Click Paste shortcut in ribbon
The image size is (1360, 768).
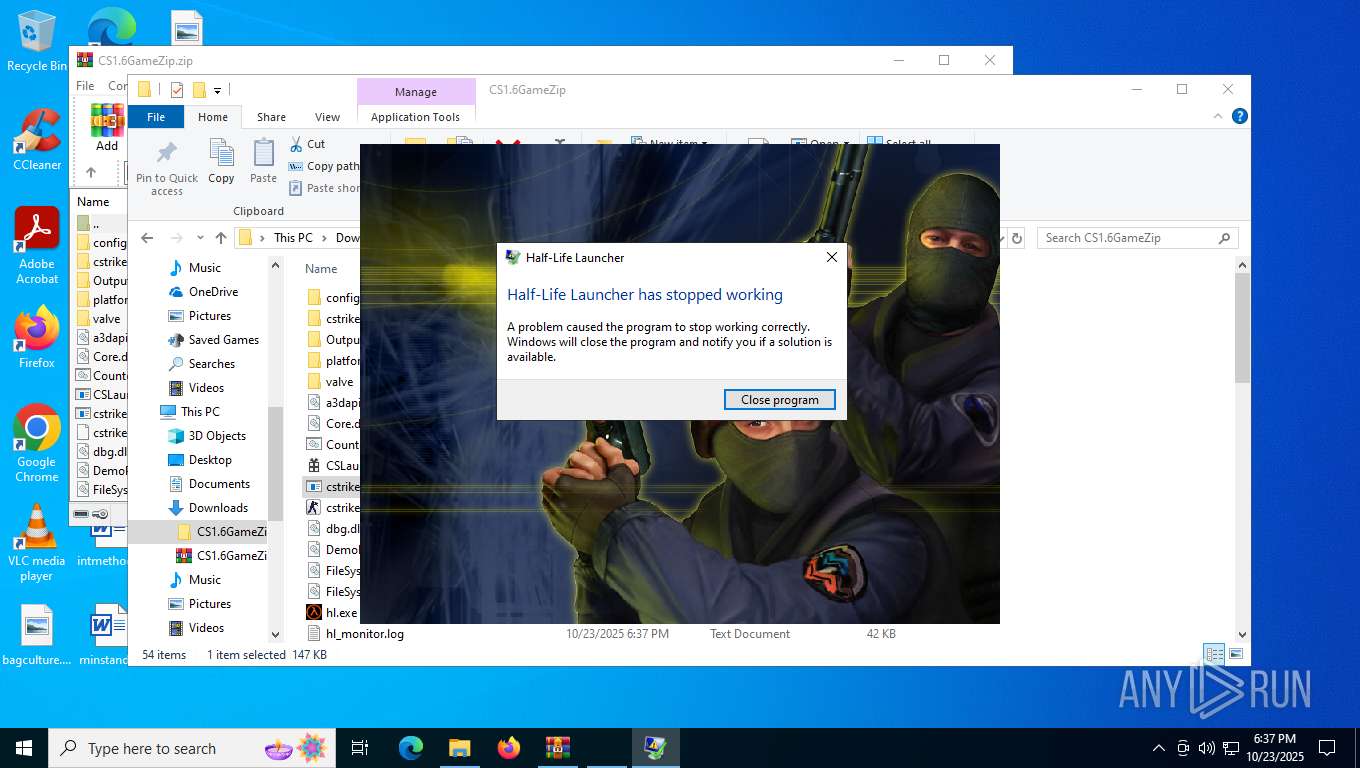(x=324, y=188)
